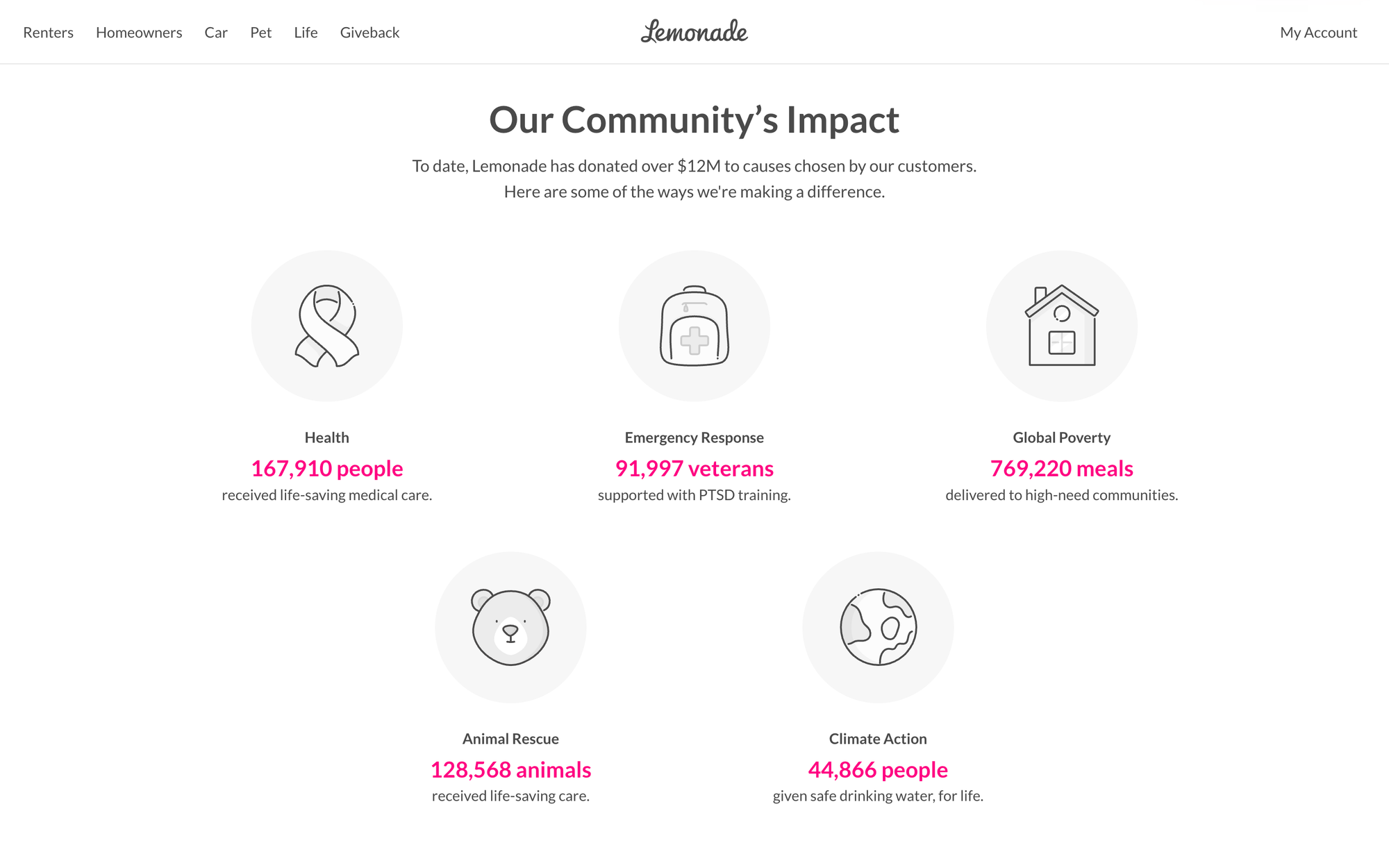The image size is (1389, 868).
Task: Open the Giveback navigation link
Action: click(x=369, y=33)
